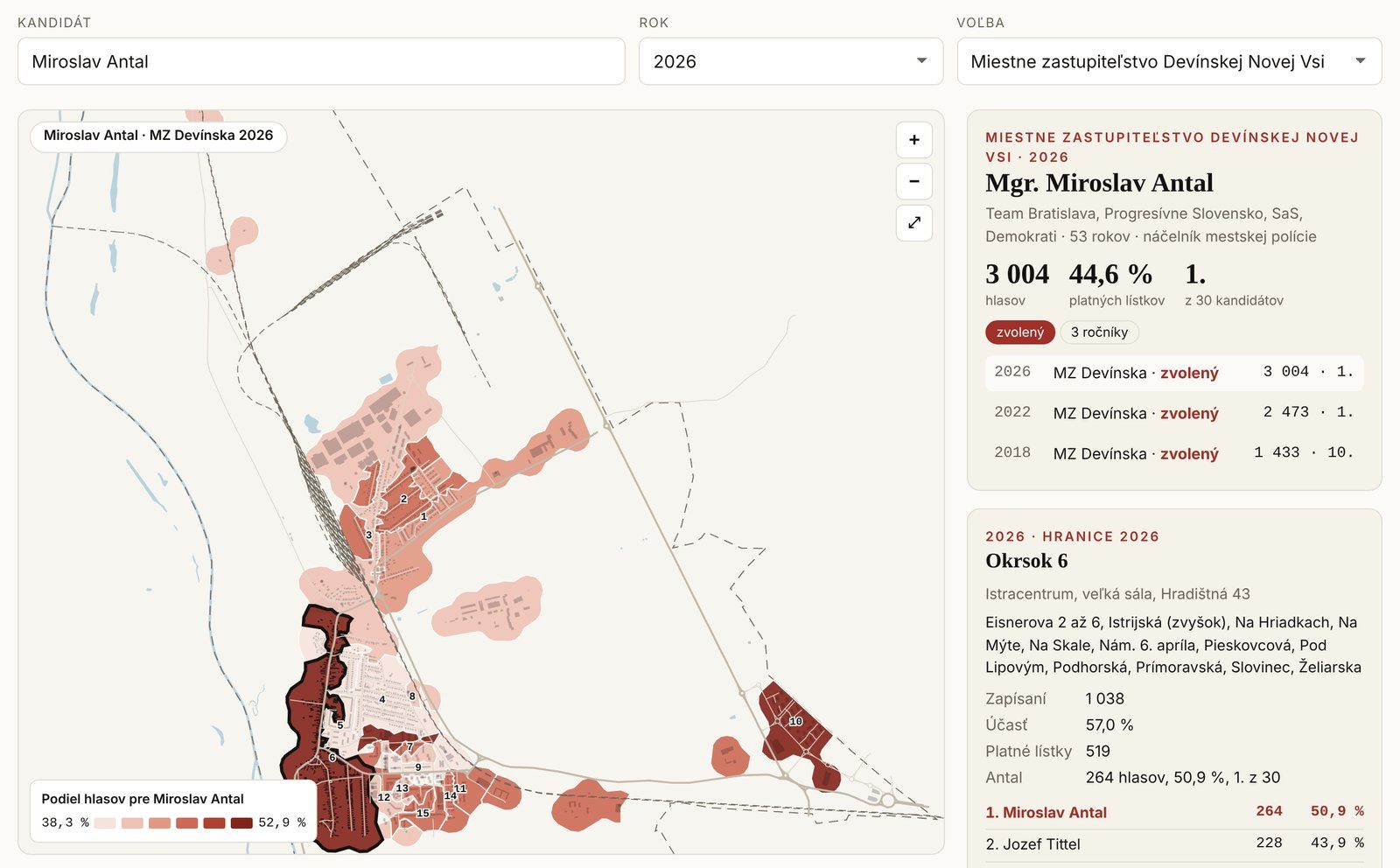
Task: Select district 13 on the map
Action: [402, 787]
